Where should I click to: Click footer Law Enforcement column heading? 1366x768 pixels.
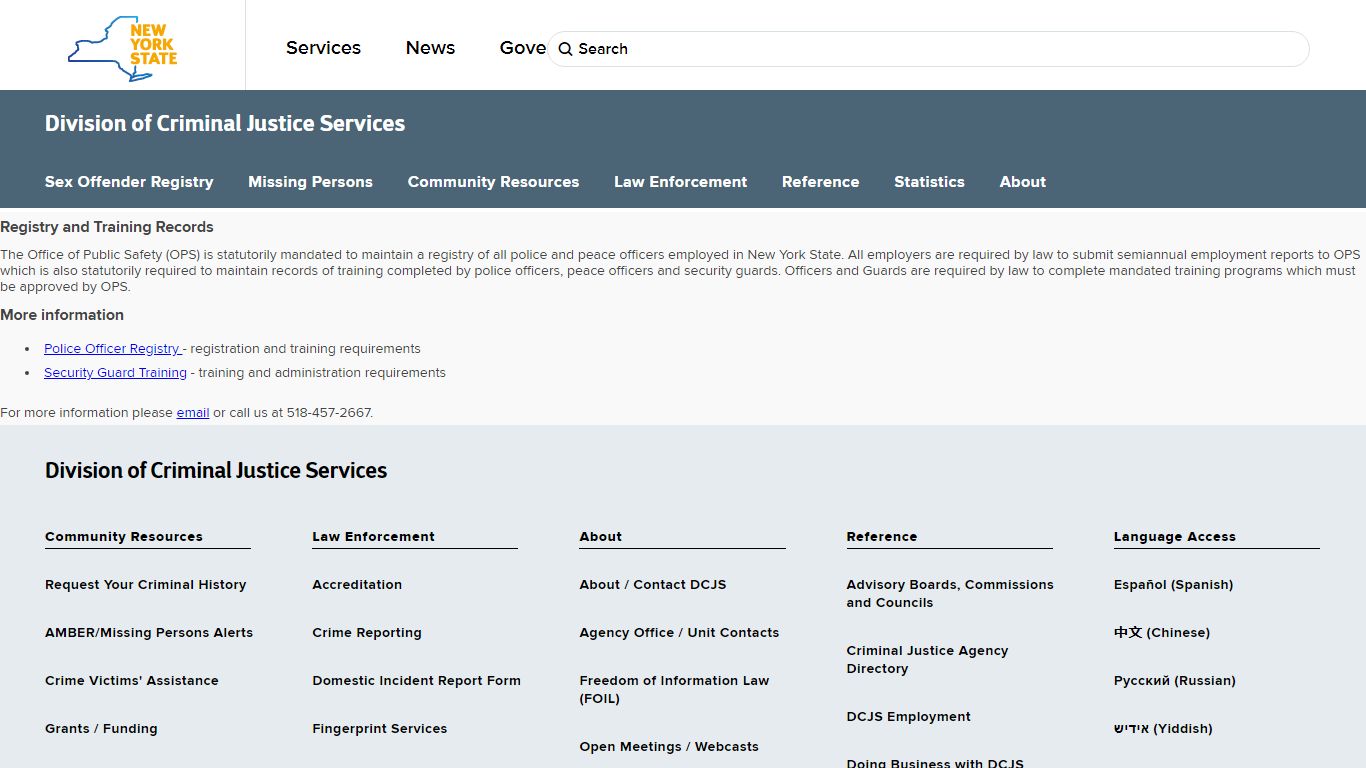pyautogui.click(x=373, y=537)
